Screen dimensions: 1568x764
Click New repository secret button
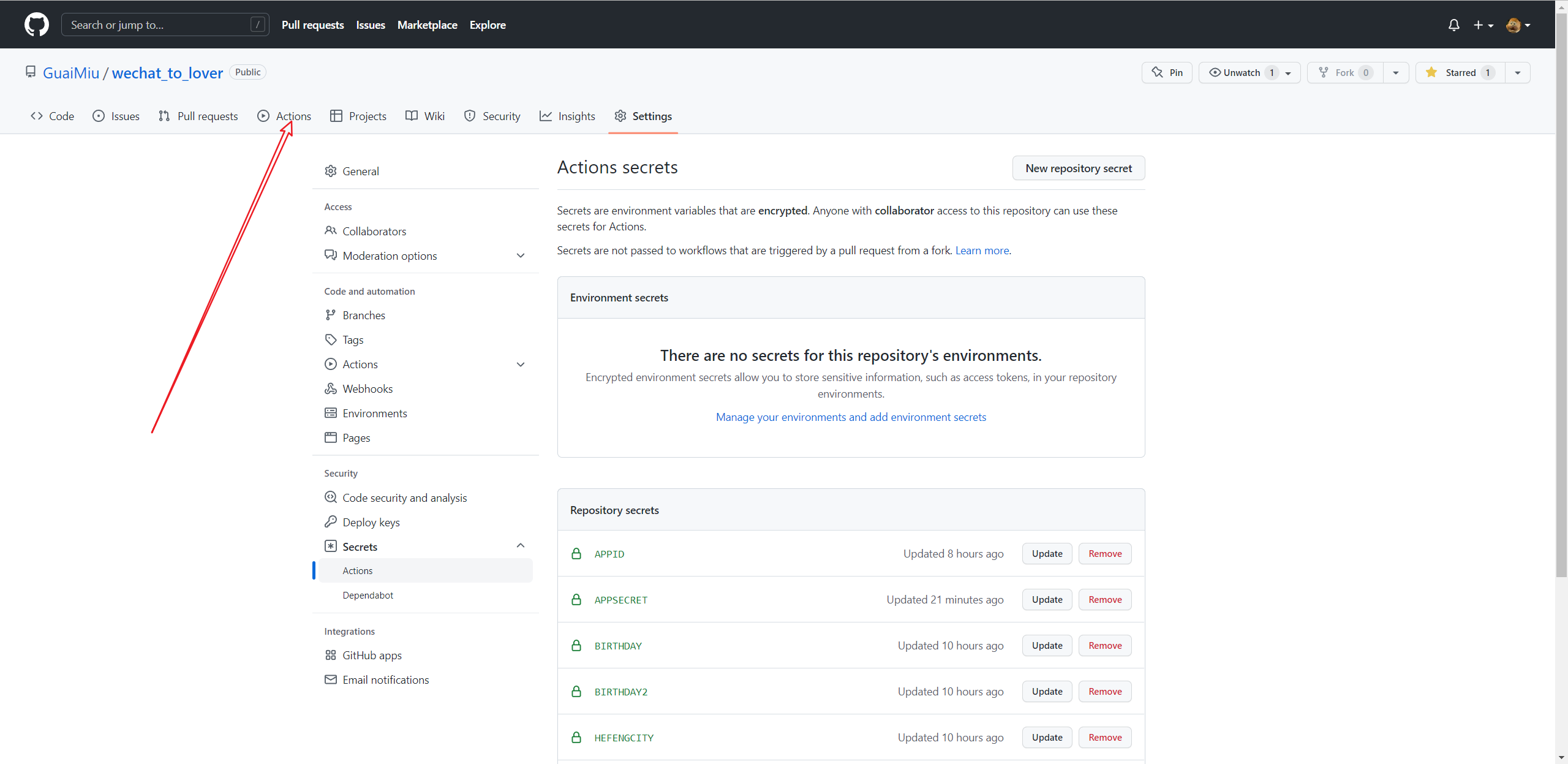[1079, 168]
